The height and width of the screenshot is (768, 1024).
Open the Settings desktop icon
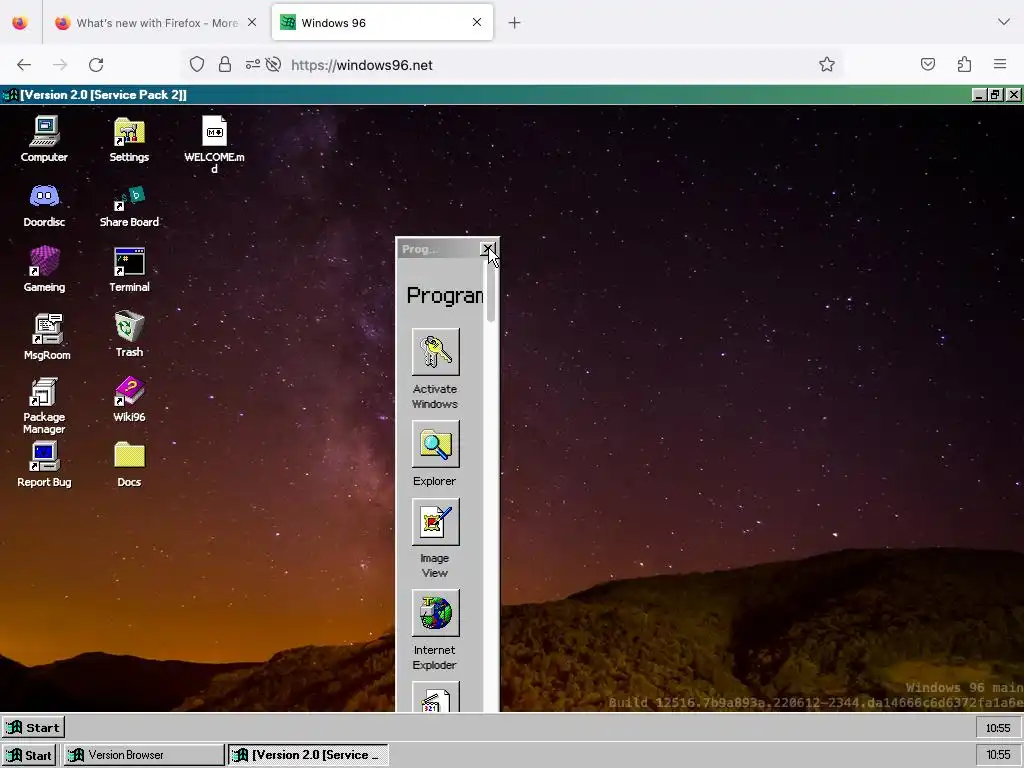point(129,138)
